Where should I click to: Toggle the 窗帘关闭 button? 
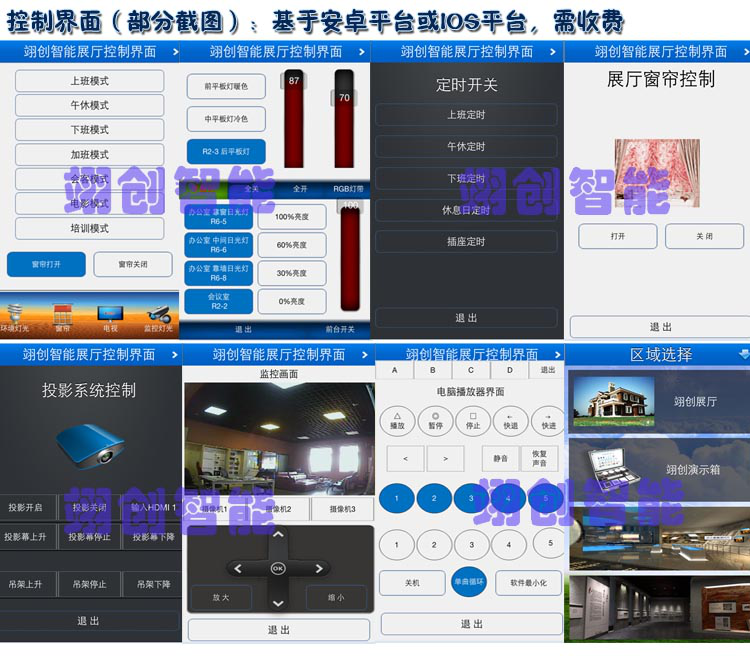[x=133, y=264]
